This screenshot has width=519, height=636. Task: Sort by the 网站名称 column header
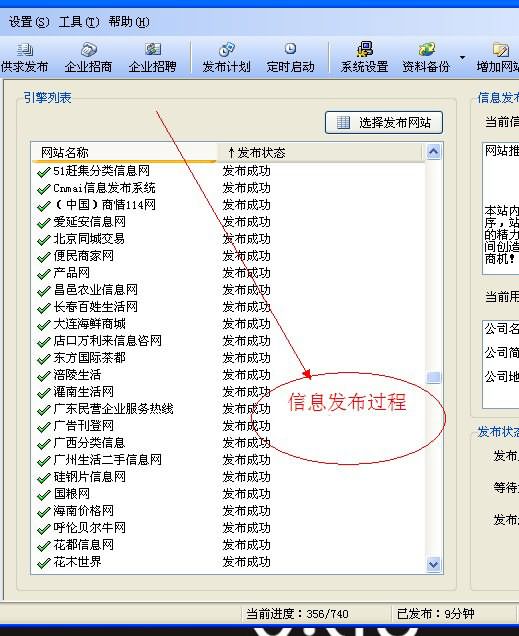click(x=124, y=153)
